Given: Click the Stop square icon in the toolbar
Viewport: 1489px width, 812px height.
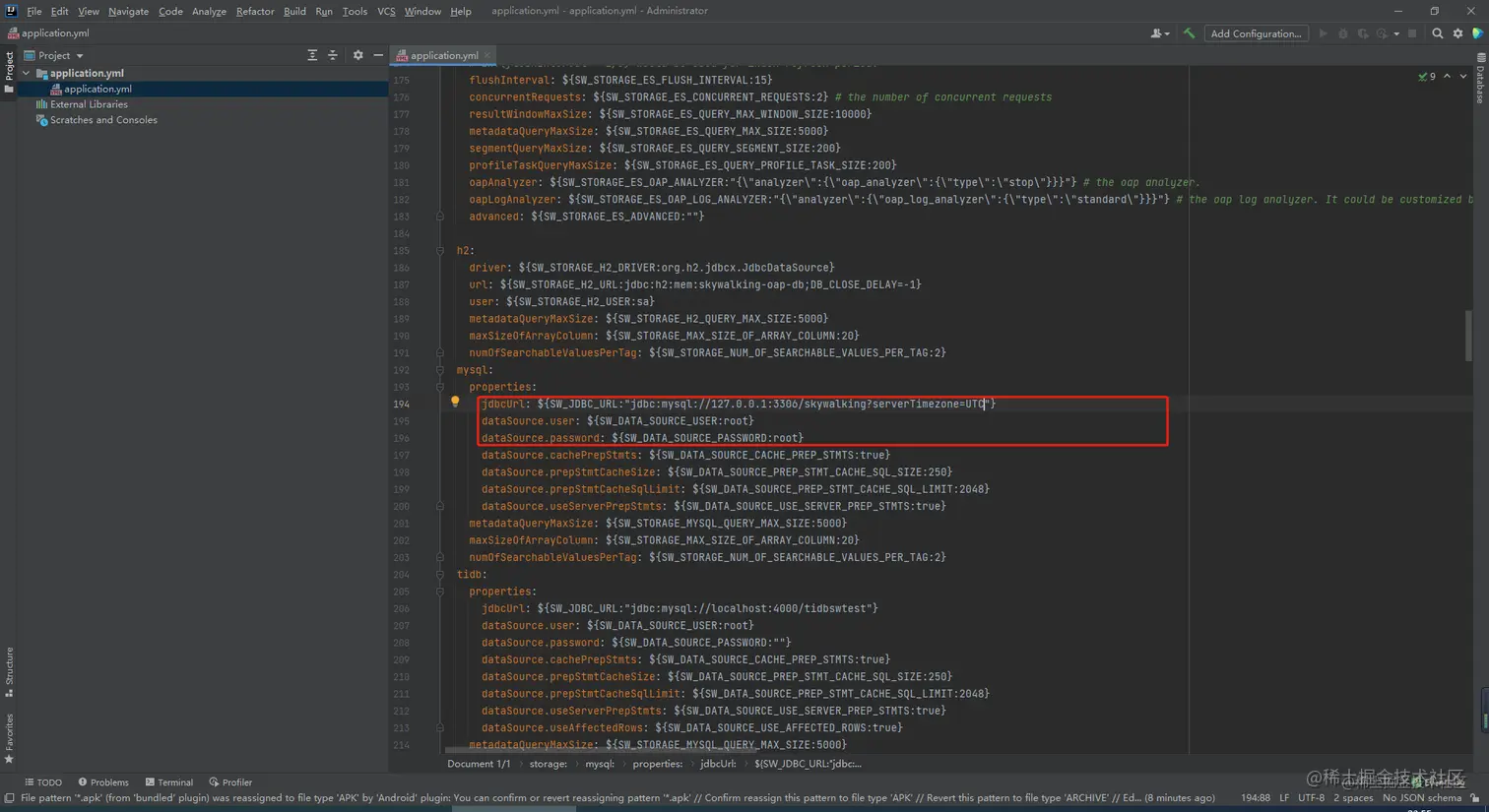Looking at the screenshot, I should coord(1412,33).
